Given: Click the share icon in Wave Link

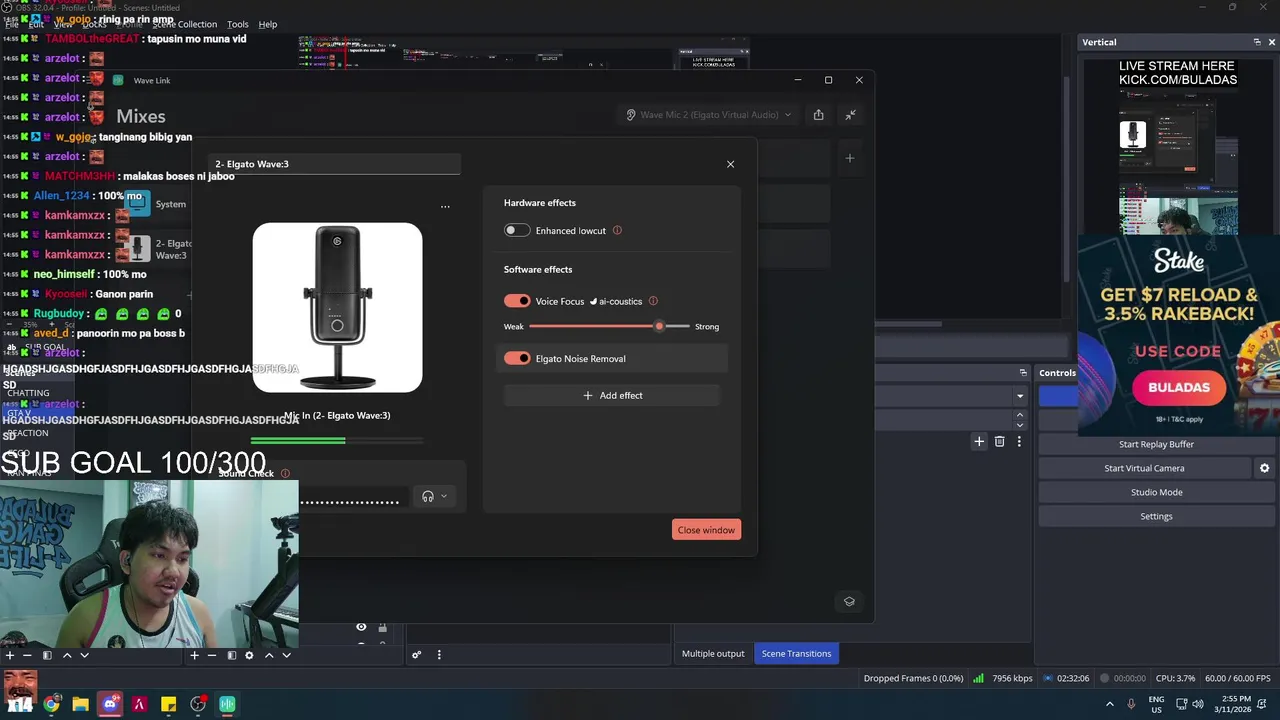Looking at the screenshot, I should pyautogui.click(x=818, y=115).
